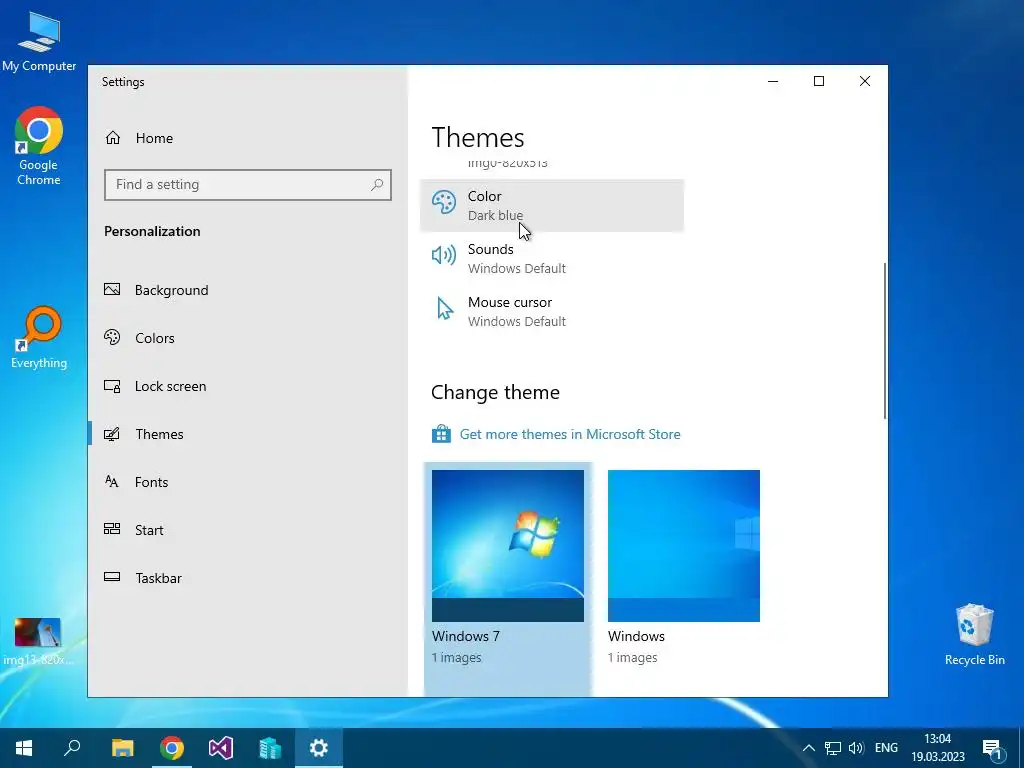Screen dimensions: 1024x768
Task: Apply the Windows theme thumbnail
Action: coord(684,545)
